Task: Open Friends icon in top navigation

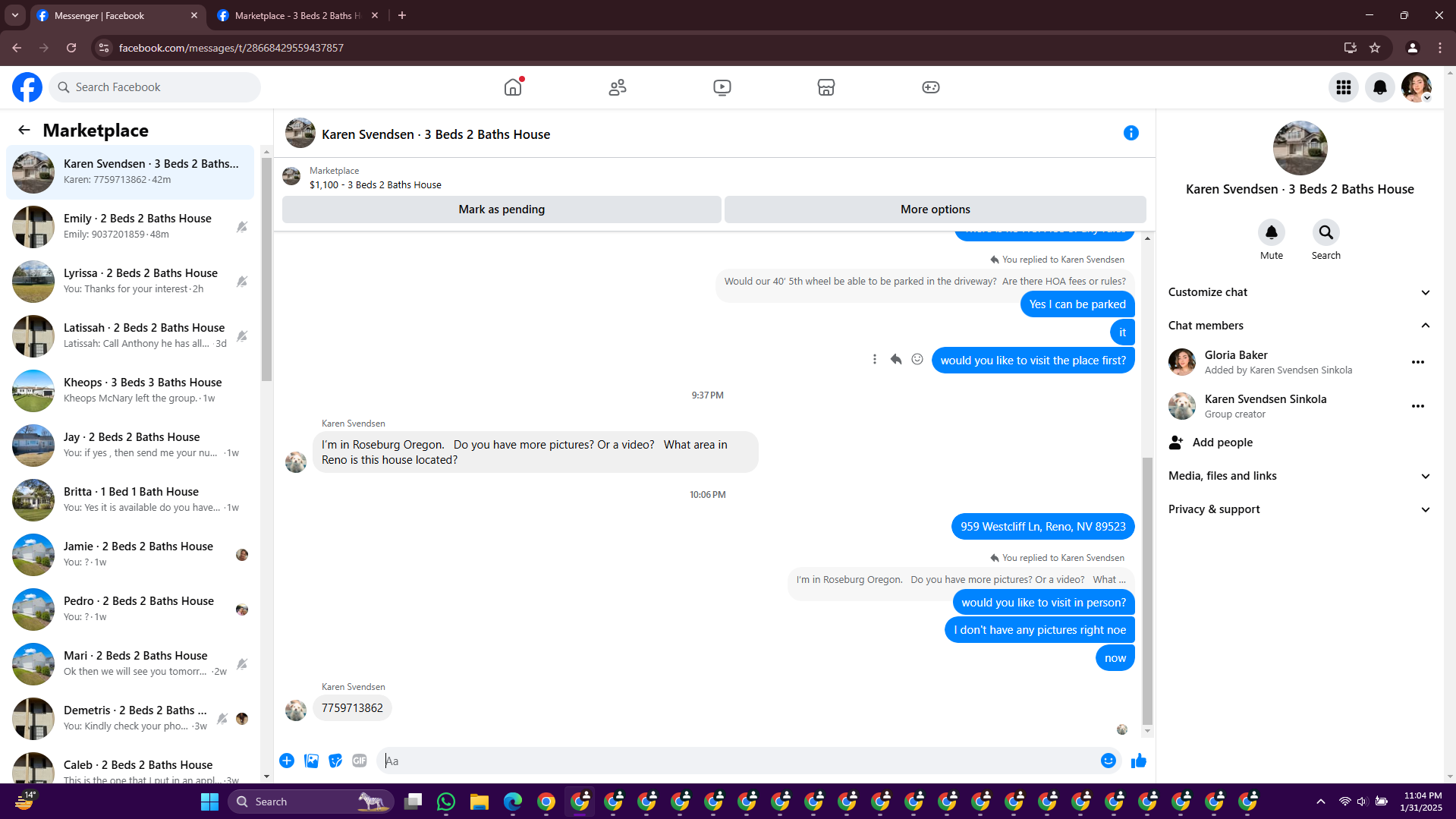Action: [x=618, y=87]
